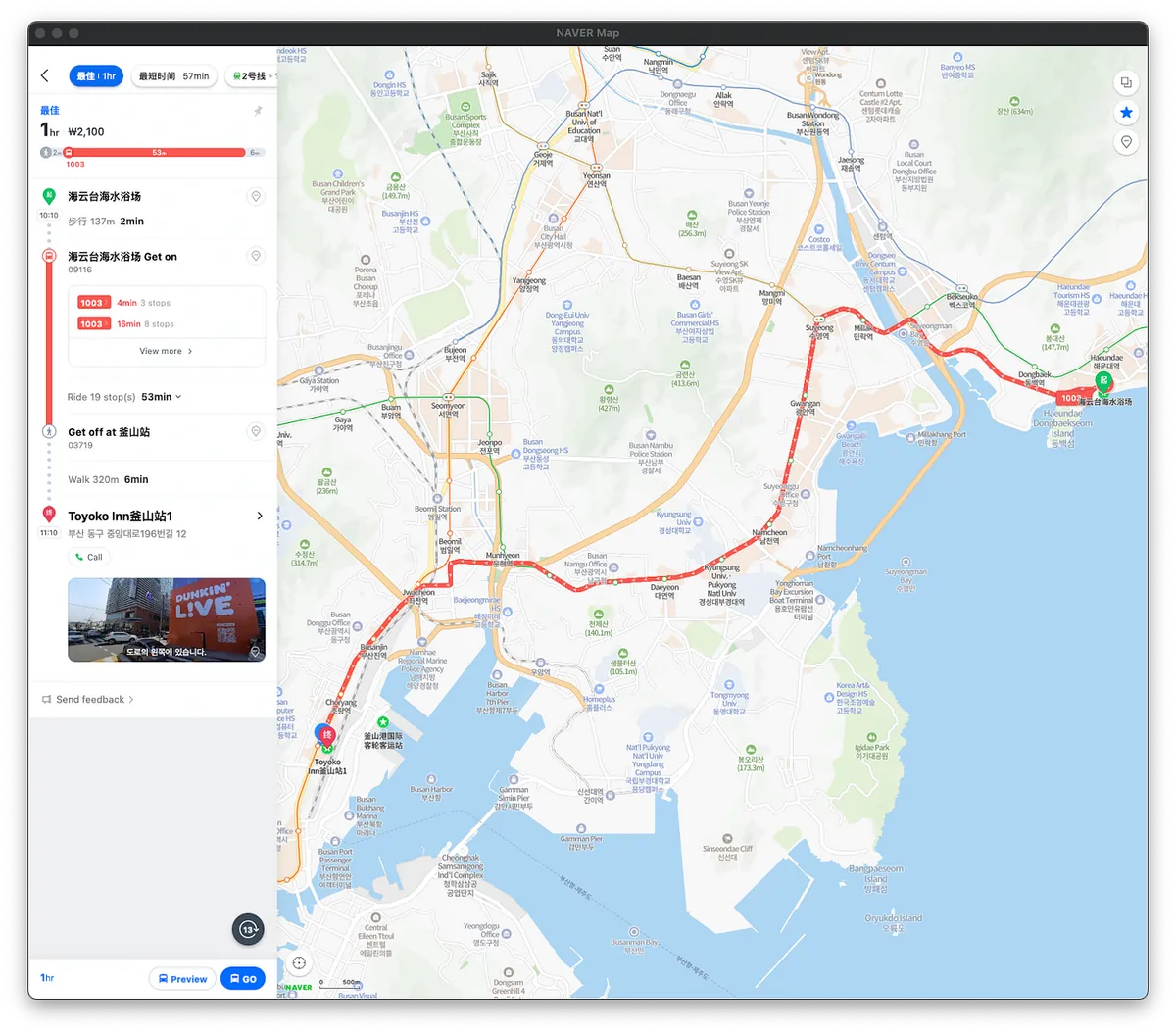Show the Get off at 釜山站 stop location
This screenshot has height=1034, width=1176.
[256, 431]
